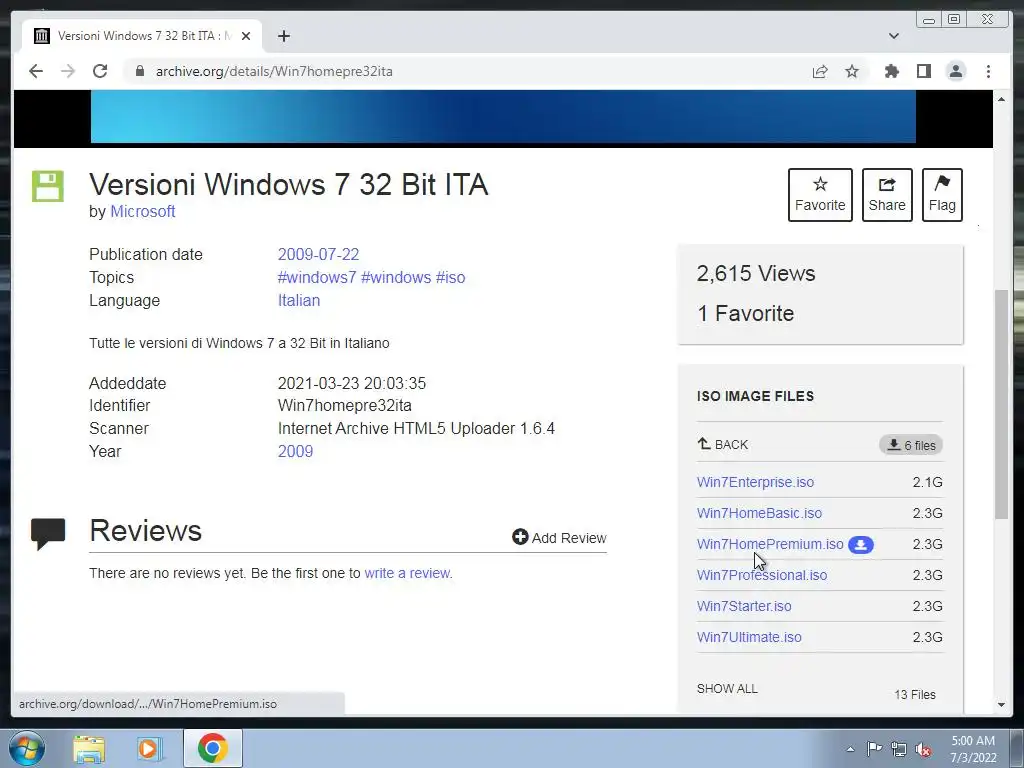
Task: Click the network tray icon
Action: (x=899, y=749)
